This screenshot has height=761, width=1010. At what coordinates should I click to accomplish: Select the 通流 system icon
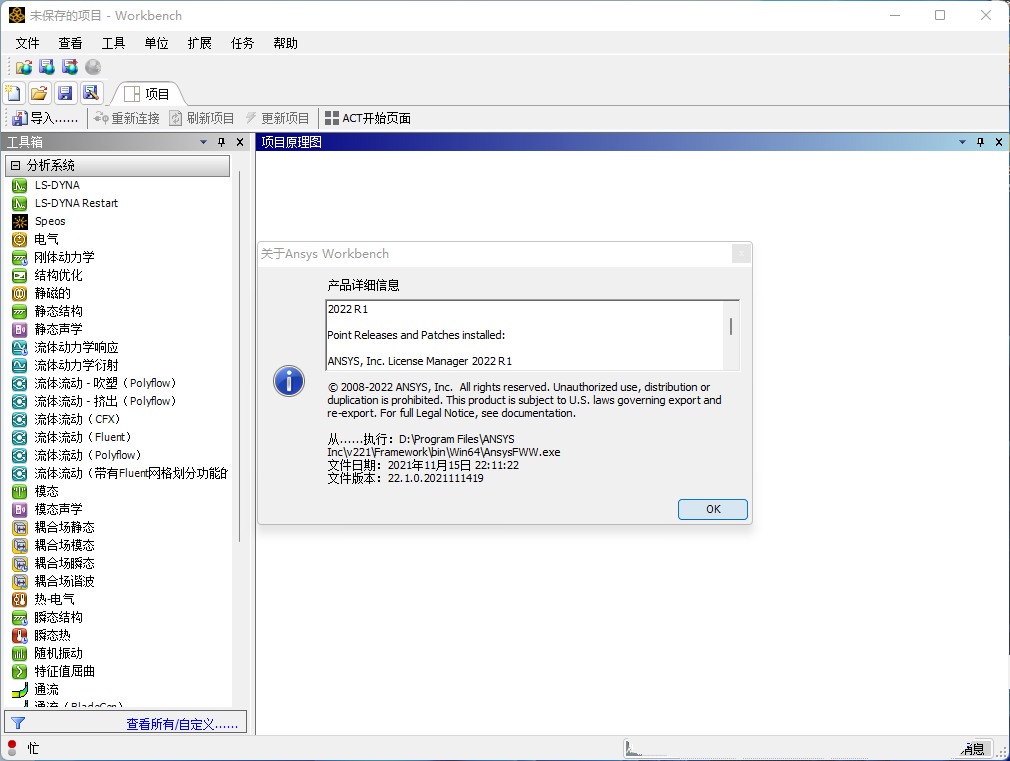click(19, 690)
